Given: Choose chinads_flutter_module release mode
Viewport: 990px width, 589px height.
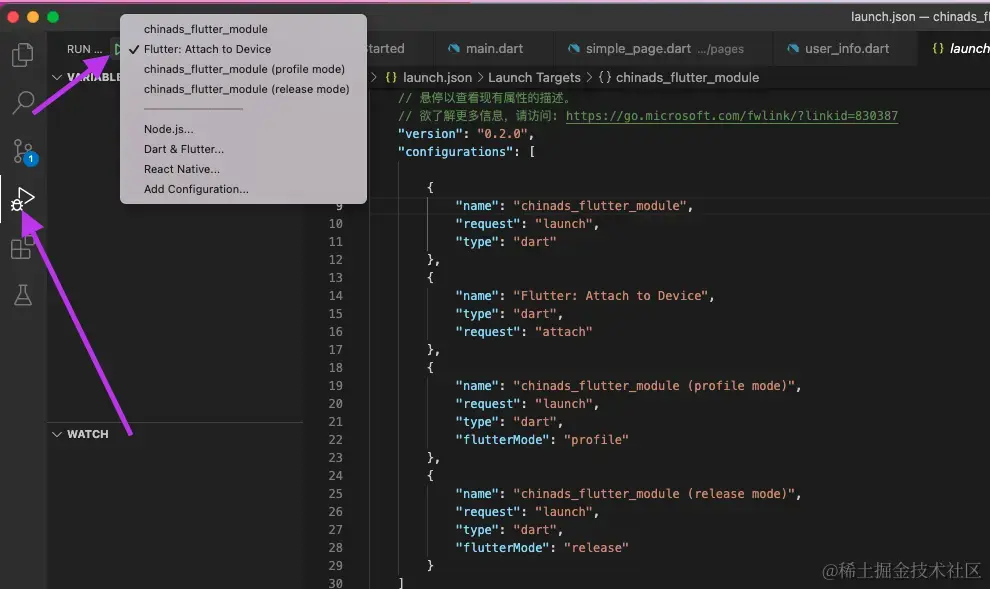Looking at the screenshot, I should pyautogui.click(x=246, y=88).
